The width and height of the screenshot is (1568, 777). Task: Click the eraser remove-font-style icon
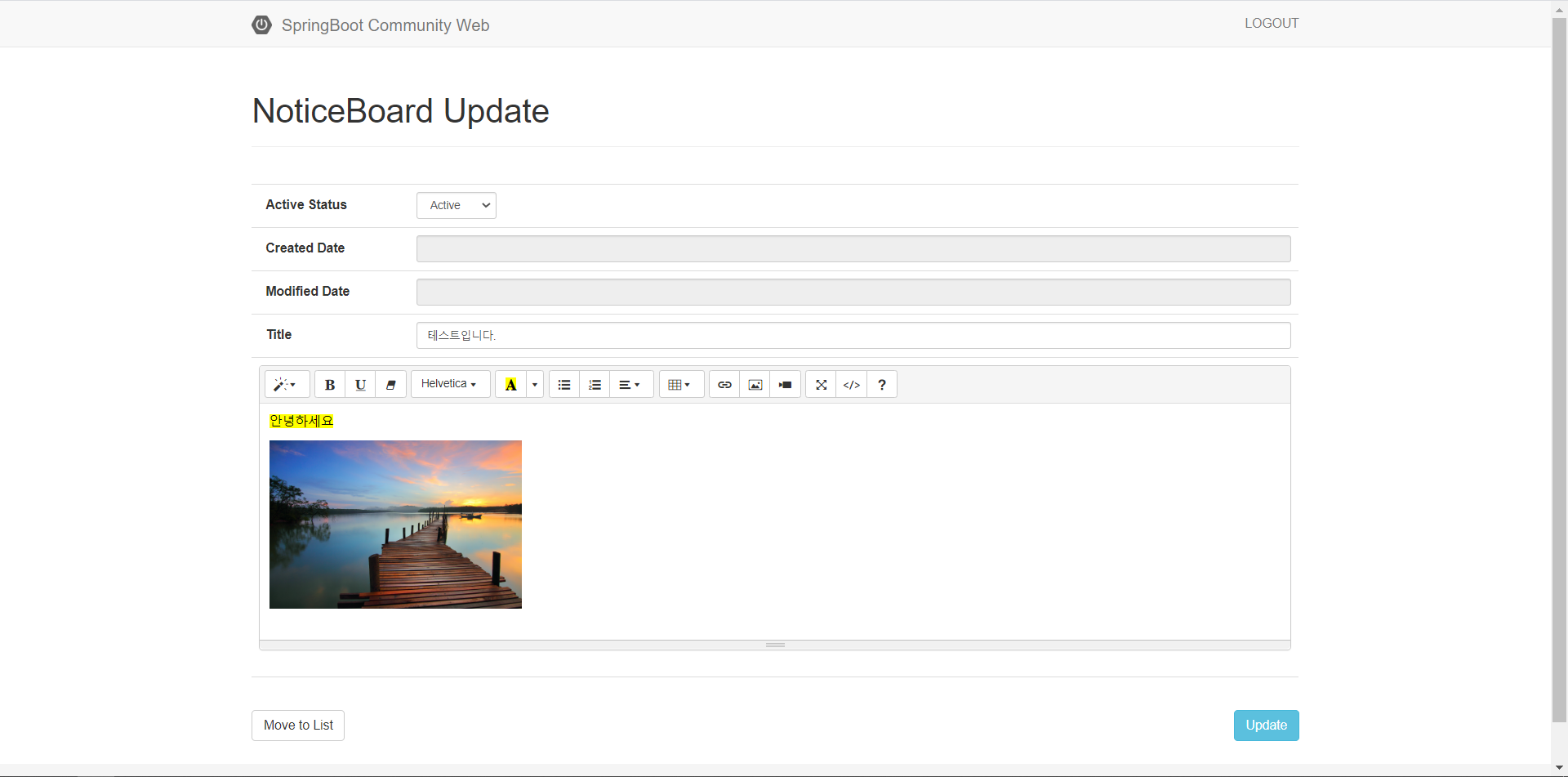391,385
